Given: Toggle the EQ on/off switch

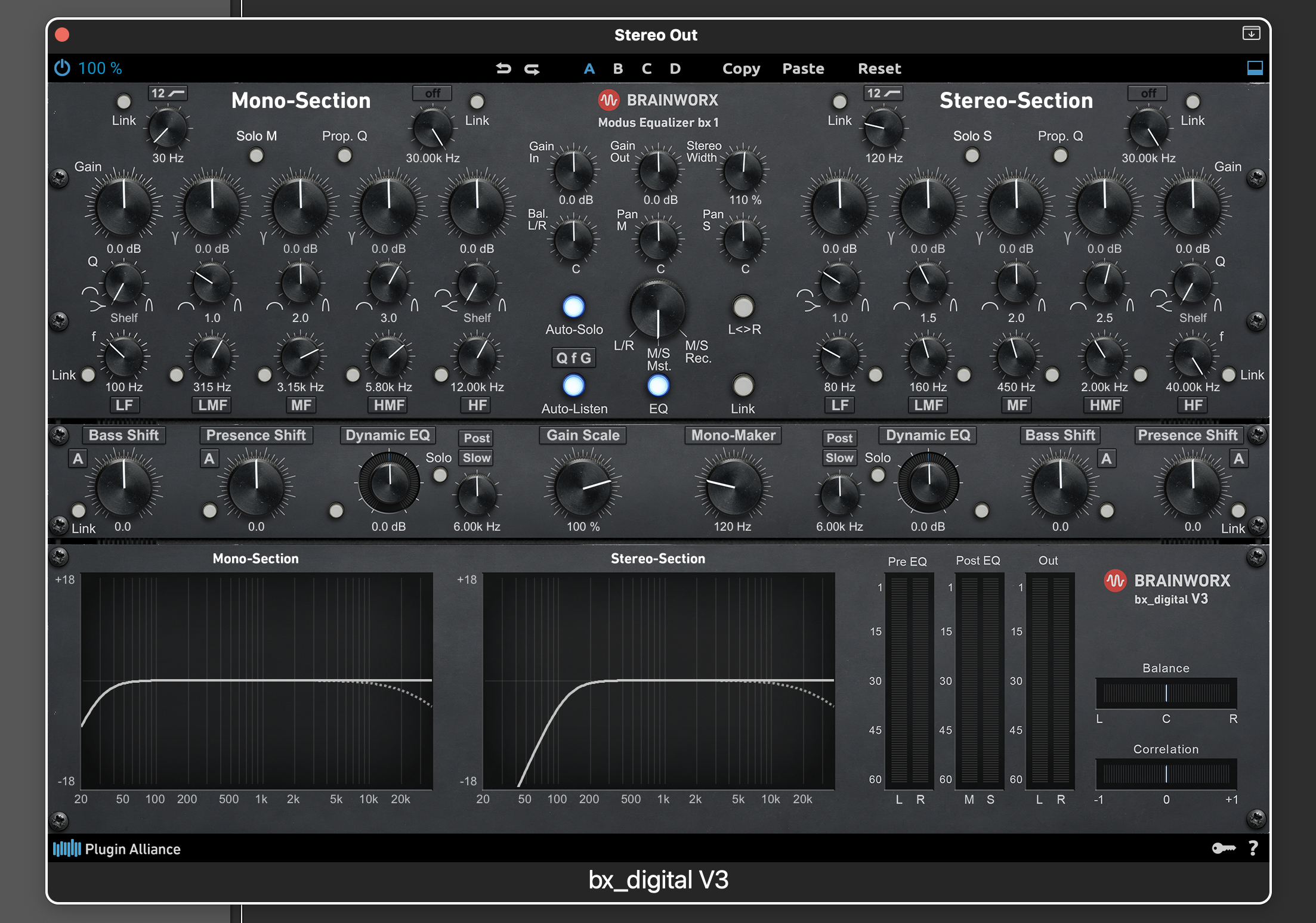Looking at the screenshot, I should coord(658,386).
